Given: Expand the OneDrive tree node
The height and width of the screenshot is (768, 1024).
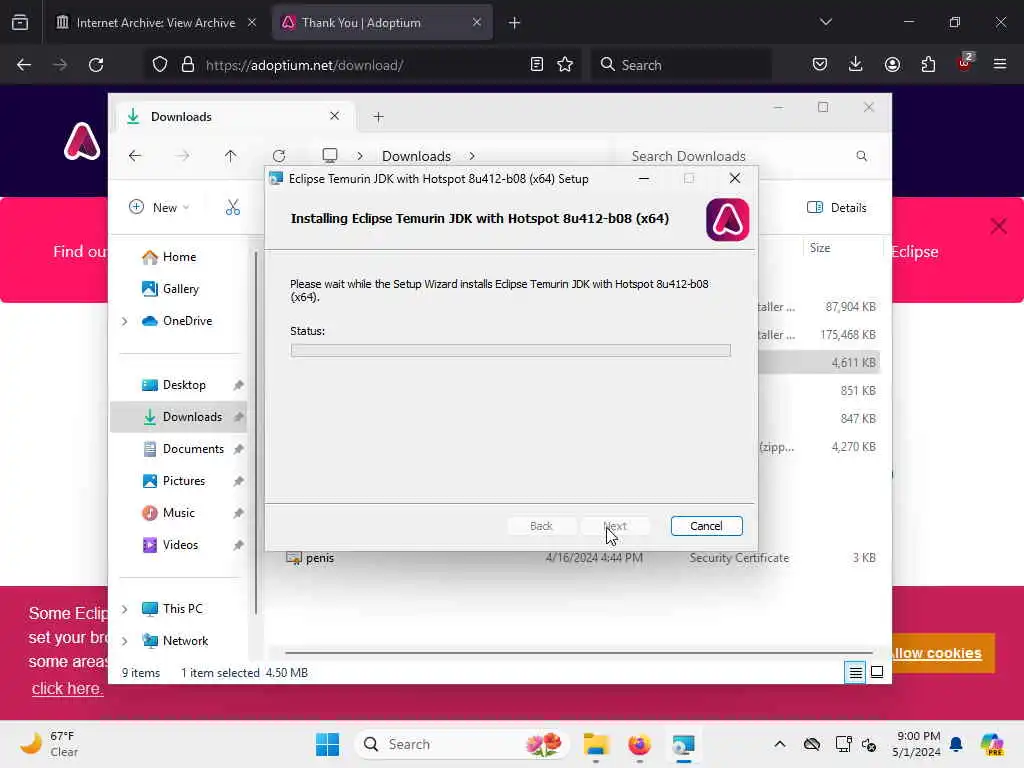Looking at the screenshot, I should (124, 321).
